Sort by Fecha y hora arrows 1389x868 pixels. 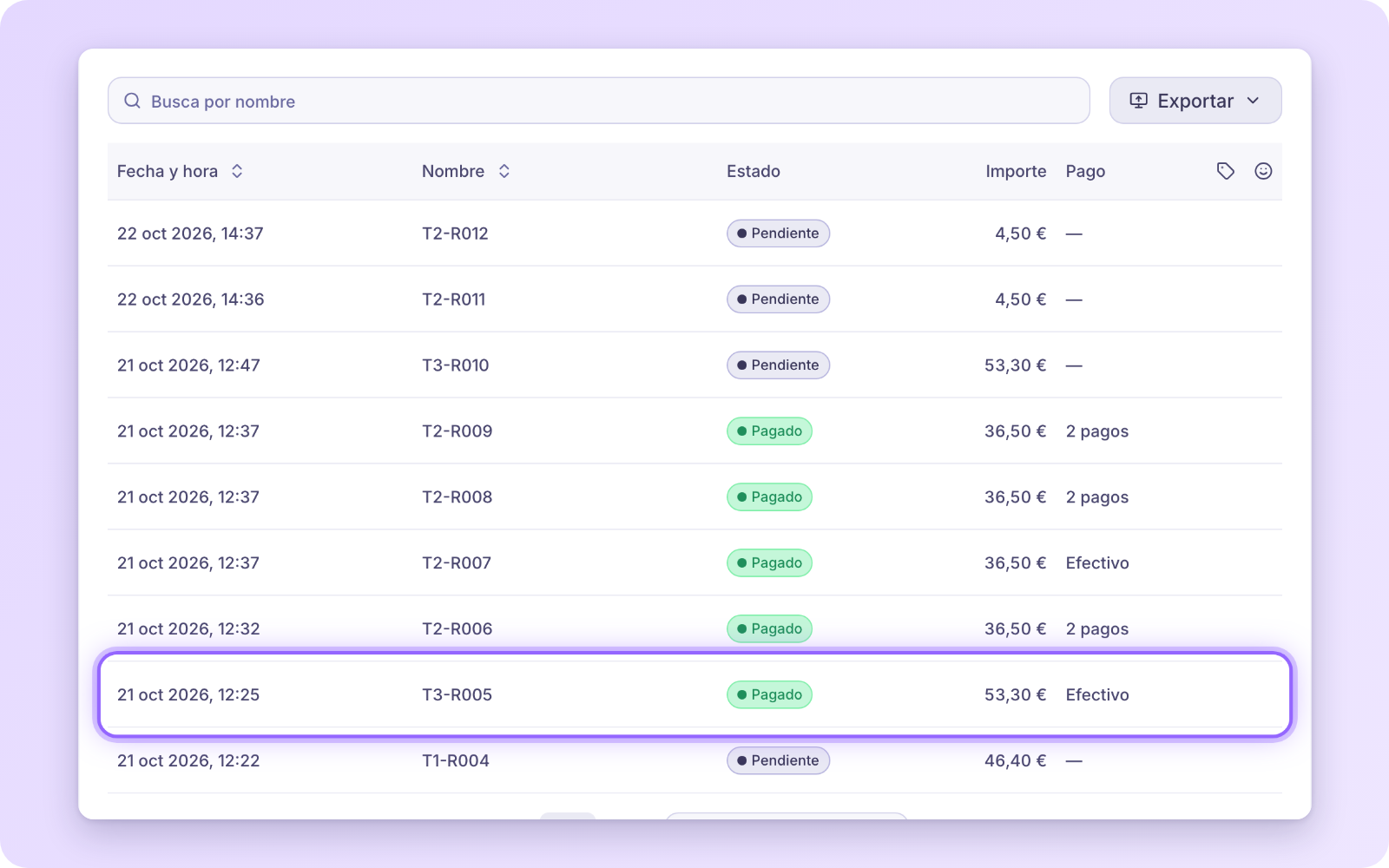tap(237, 171)
